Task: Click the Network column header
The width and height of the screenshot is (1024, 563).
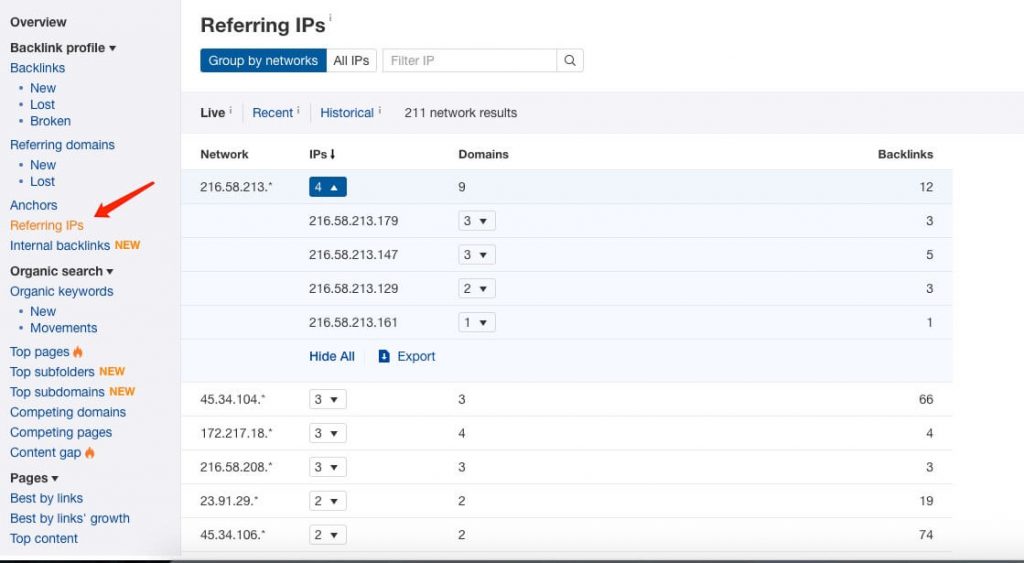Action: click(224, 154)
